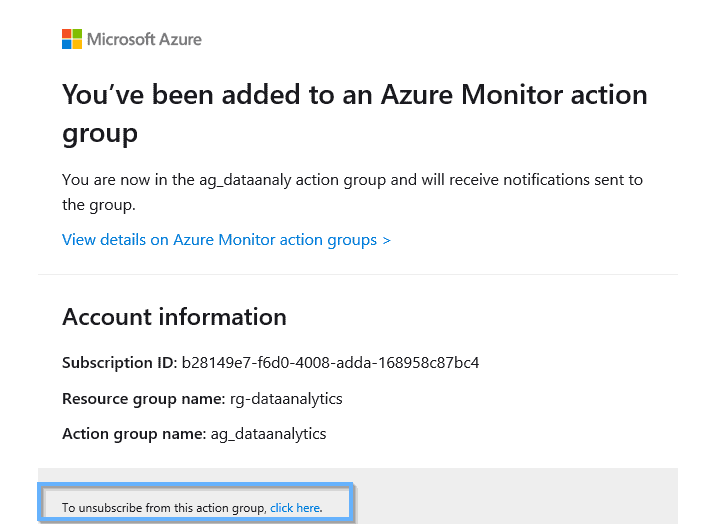Select the subscription ID b28149e7-f6d0-4008-adda-168958c87bc4

point(330,363)
